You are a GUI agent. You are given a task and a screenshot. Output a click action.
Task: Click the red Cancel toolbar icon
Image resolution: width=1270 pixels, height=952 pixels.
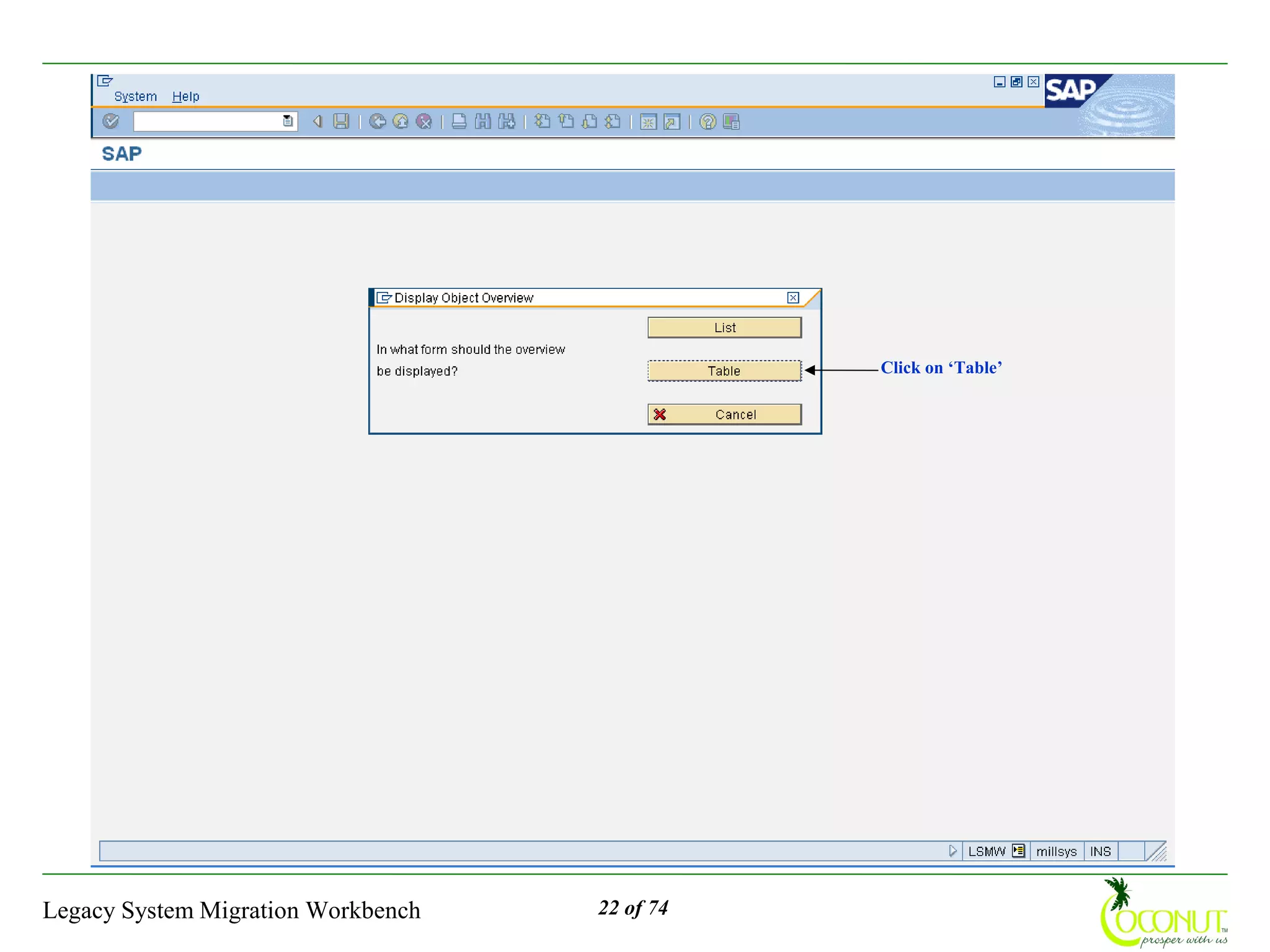[x=424, y=121]
